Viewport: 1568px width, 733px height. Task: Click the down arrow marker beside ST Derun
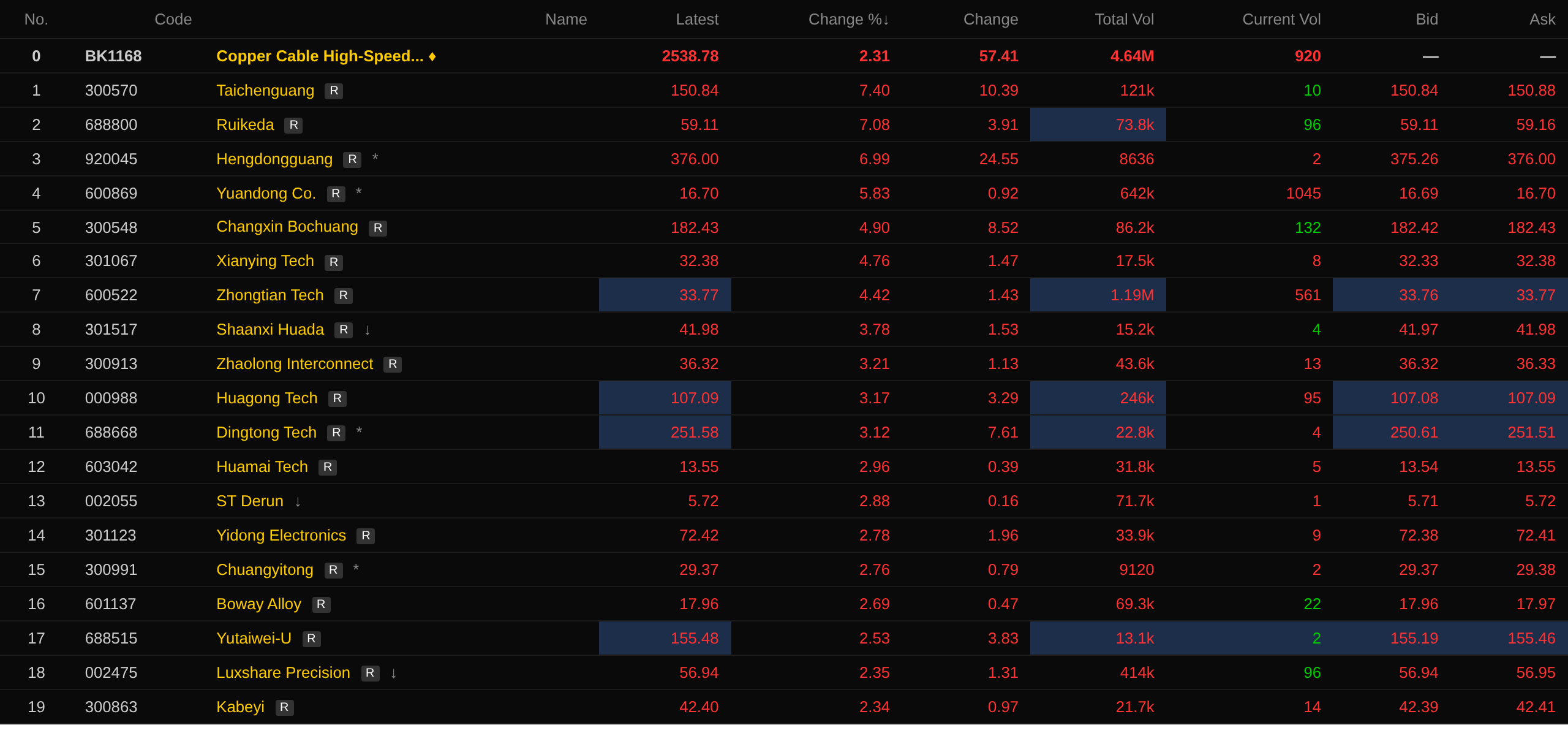298,501
